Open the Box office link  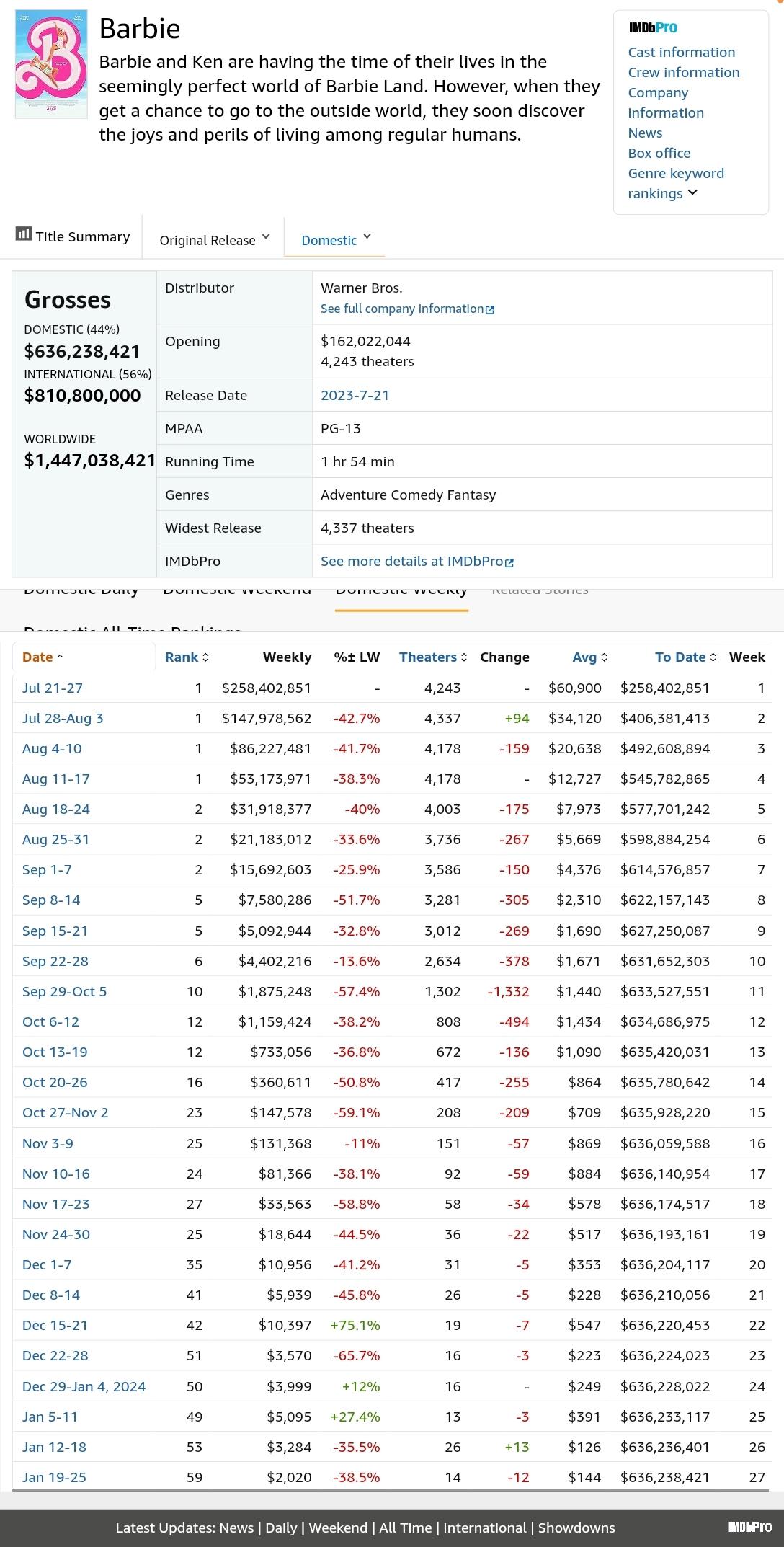pos(659,153)
